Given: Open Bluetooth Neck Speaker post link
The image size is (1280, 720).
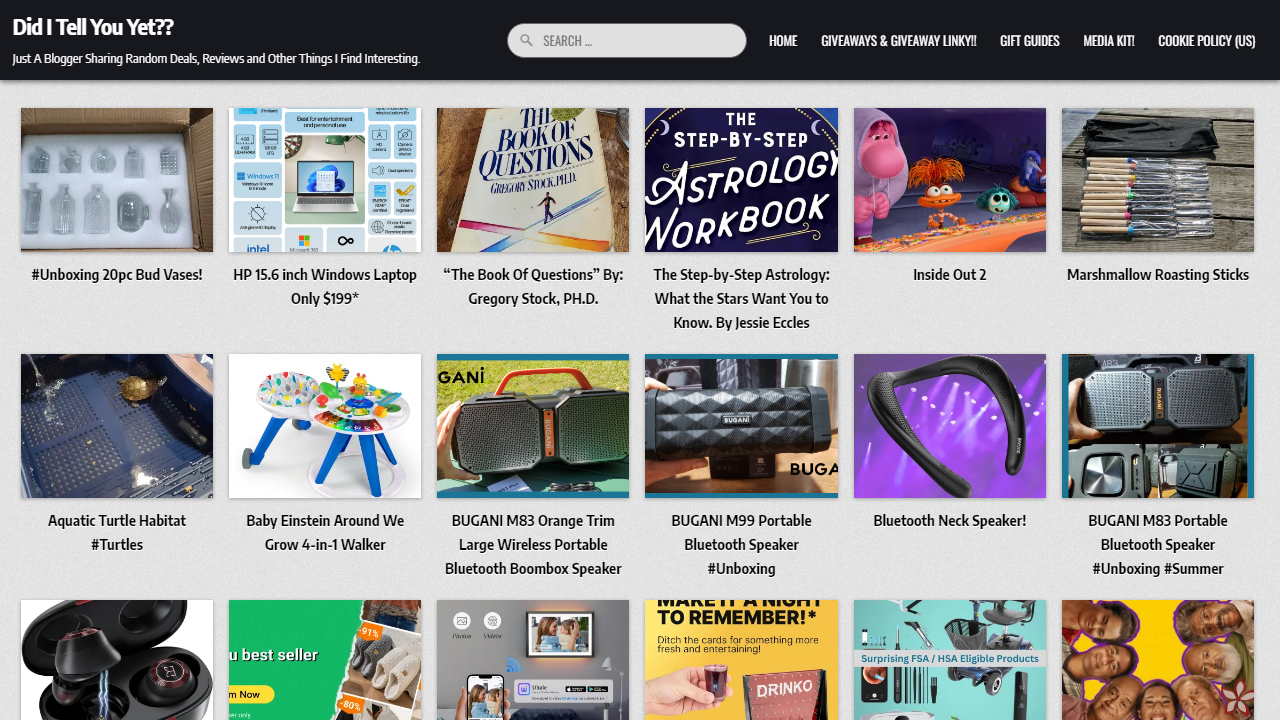Looking at the screenshot, I should 950,520.
